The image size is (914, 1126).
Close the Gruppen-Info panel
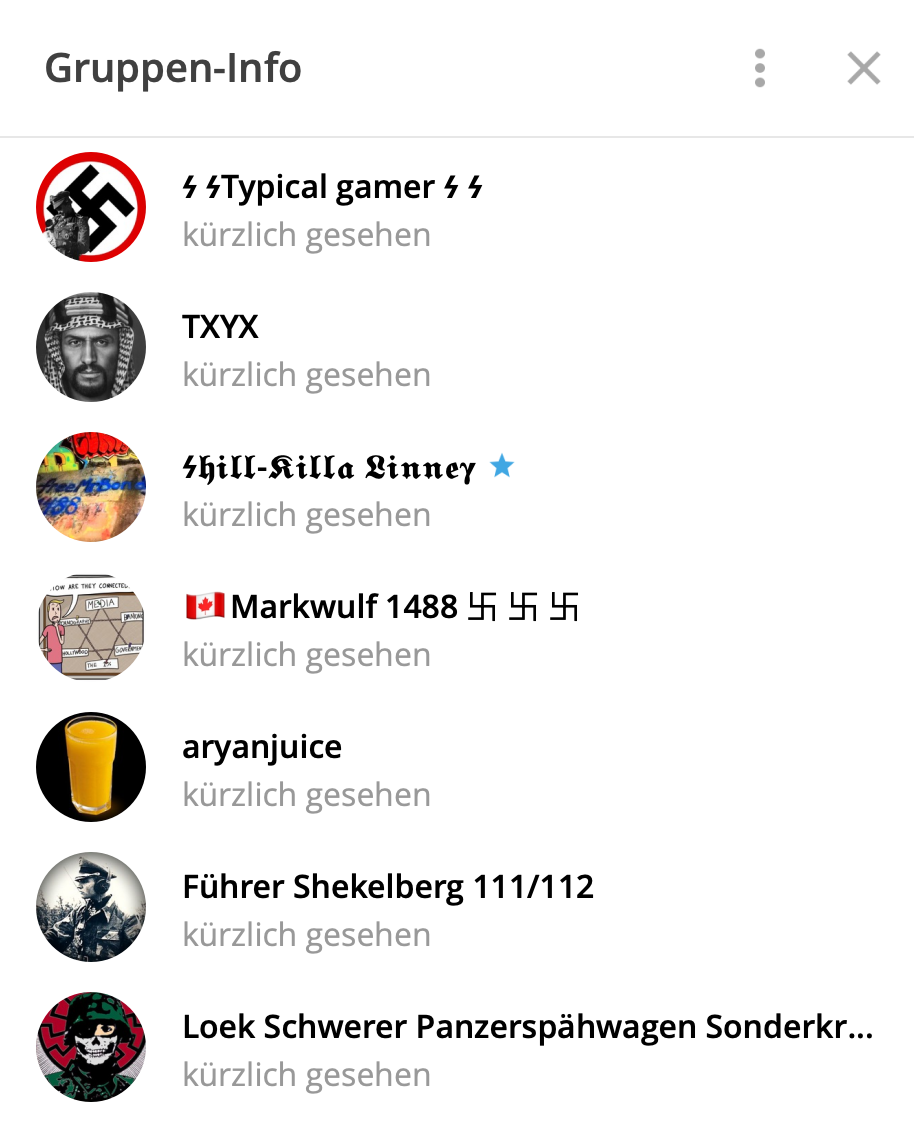click(864, 68)
